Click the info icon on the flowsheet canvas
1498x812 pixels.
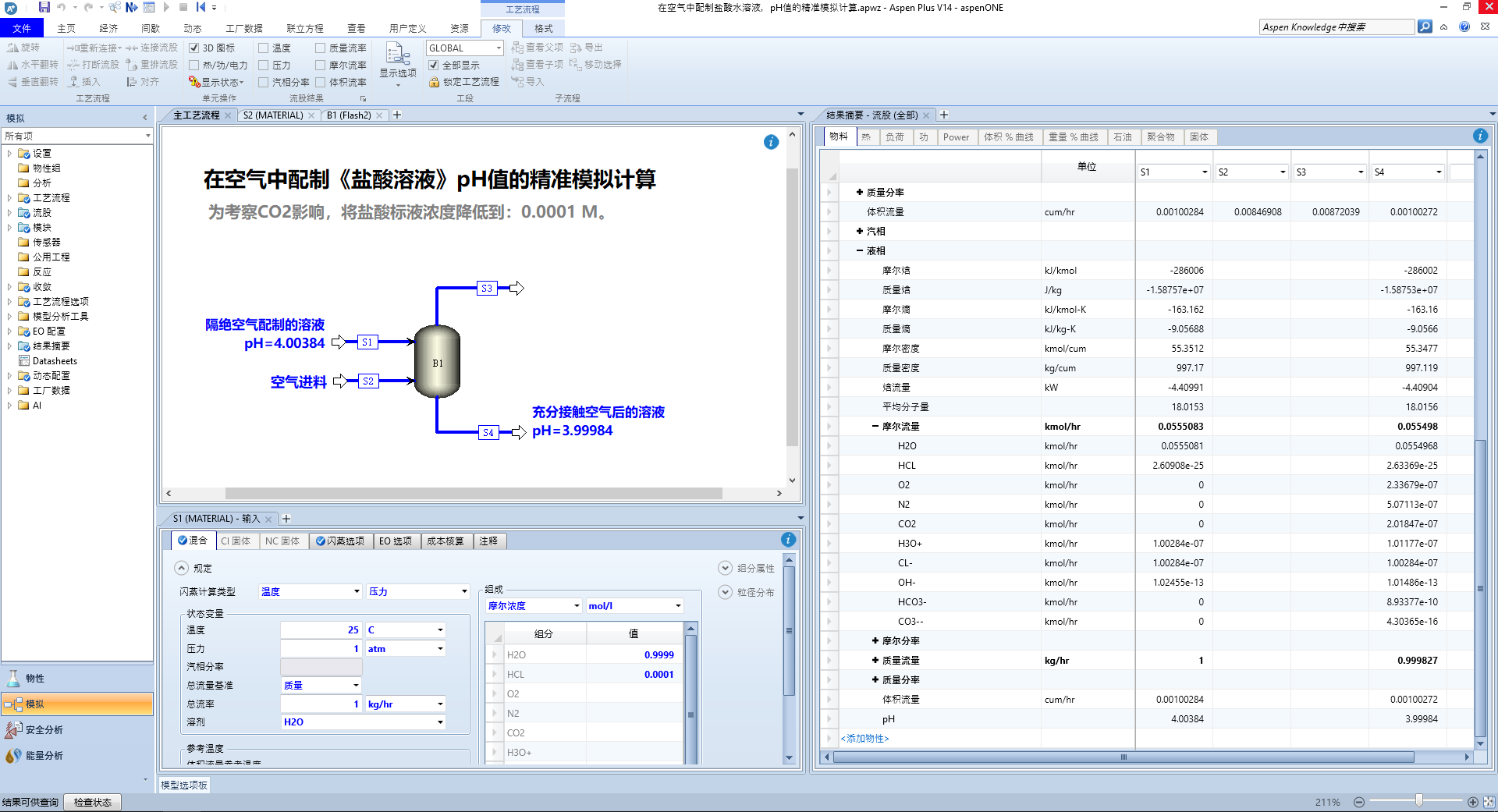[771, 142]
